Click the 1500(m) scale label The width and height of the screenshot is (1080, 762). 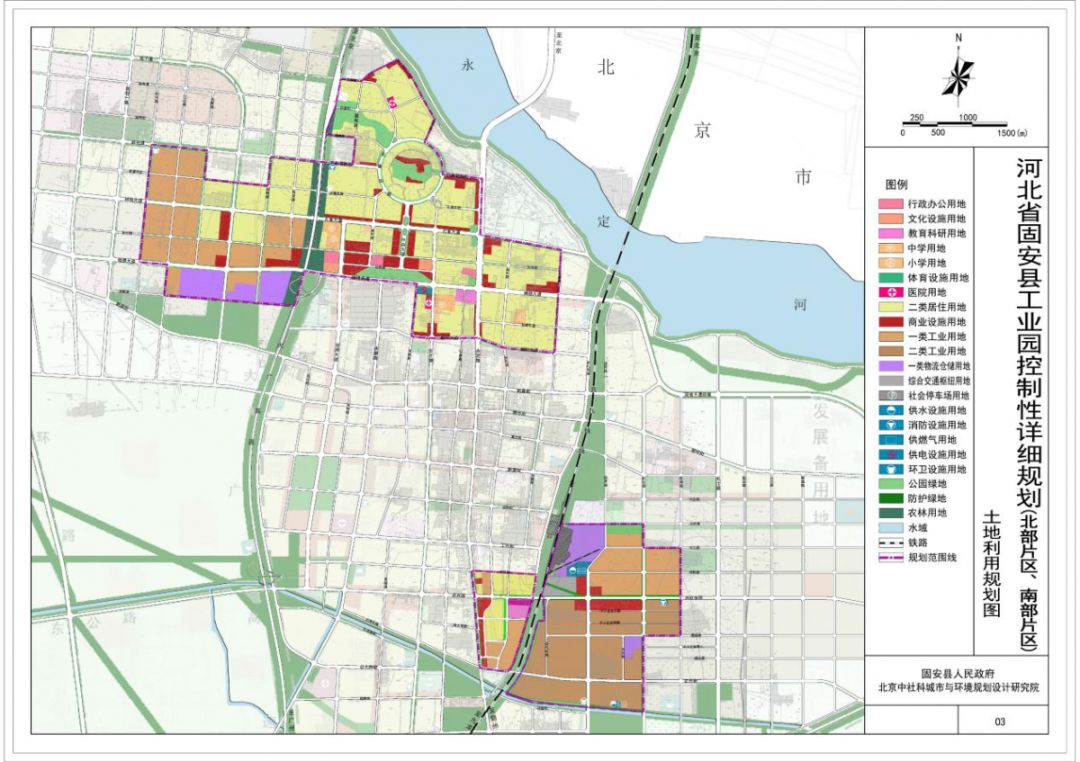(1012, 133)
